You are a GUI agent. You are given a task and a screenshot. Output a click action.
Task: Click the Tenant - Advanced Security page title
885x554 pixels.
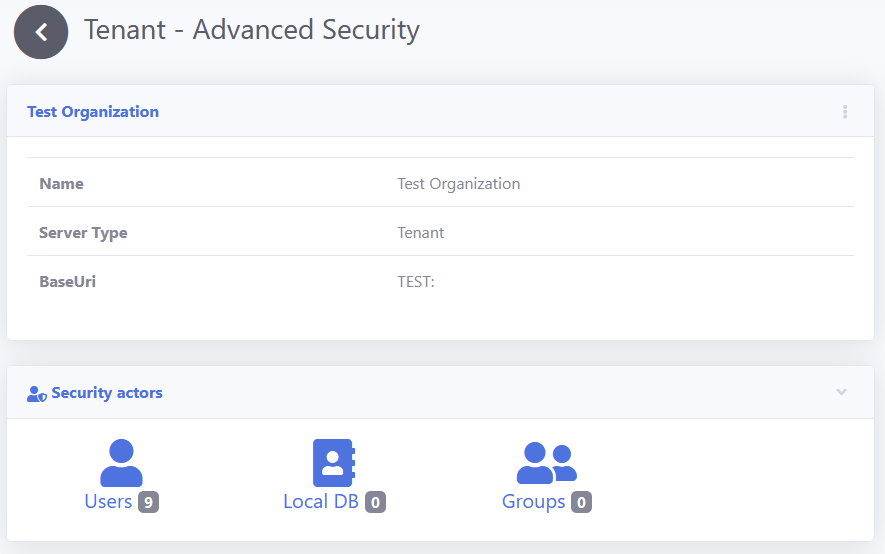[x=251, y=30]
